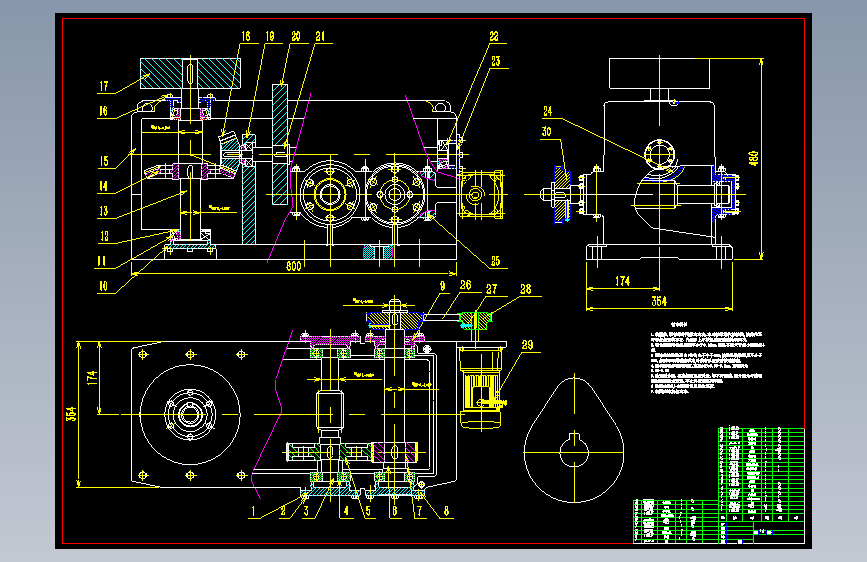The width and height of the screenshot is (867, 562).
Task: Click the callout label 26
Action: point(466,285)
